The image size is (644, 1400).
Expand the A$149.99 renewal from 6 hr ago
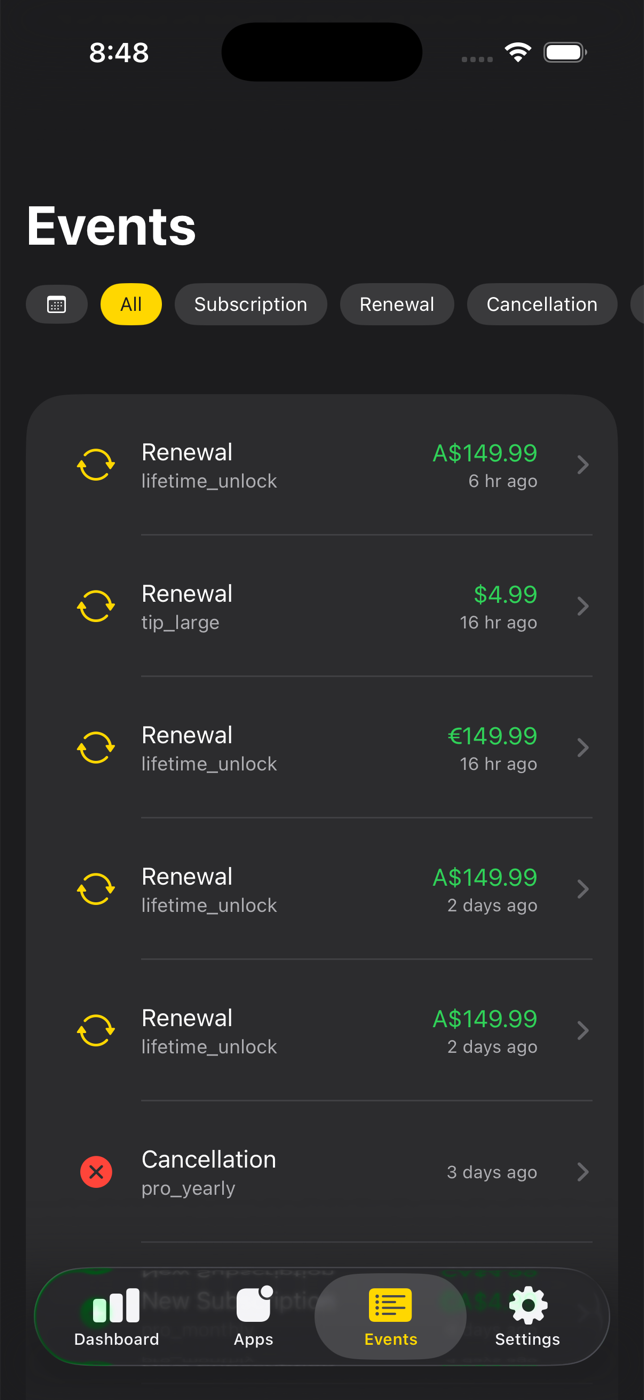(x=583, y=464)
